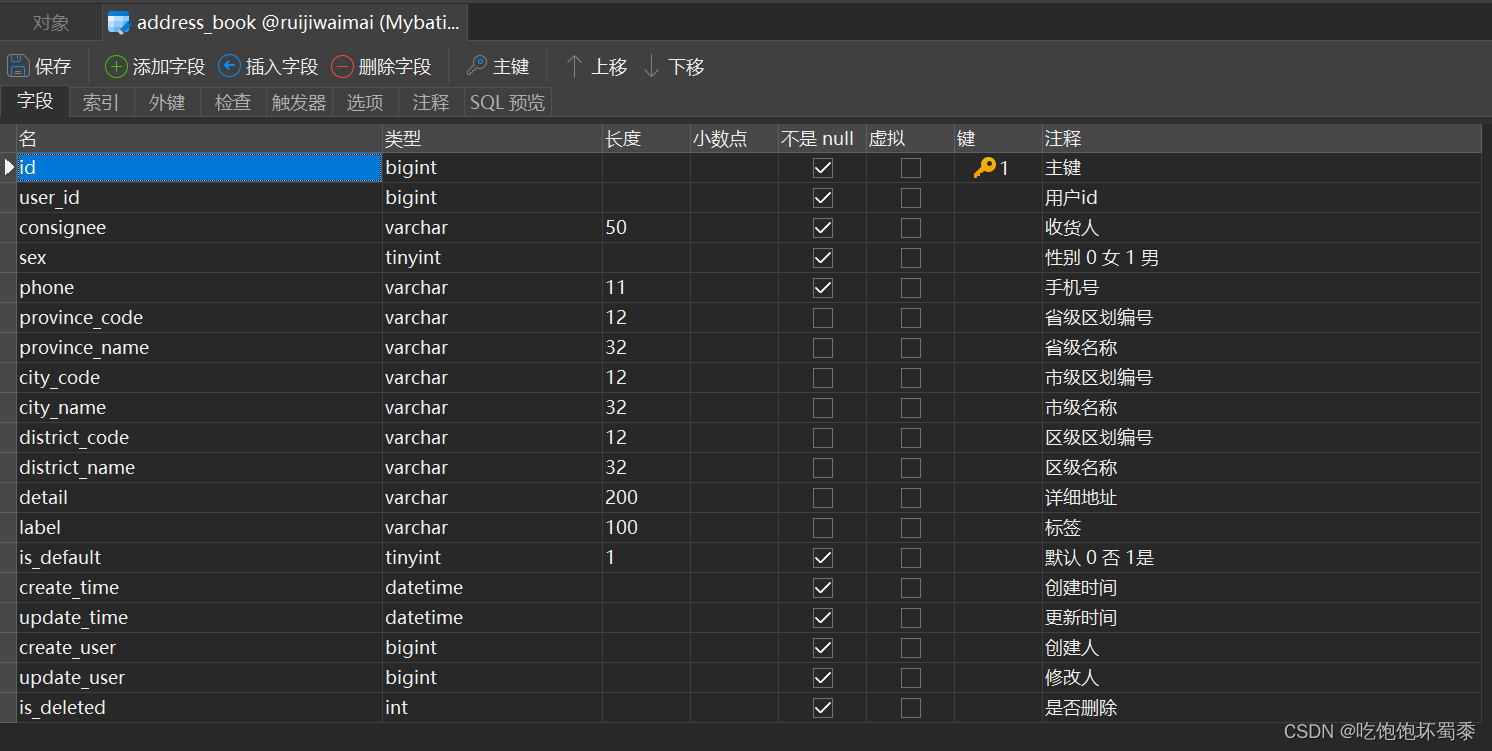Select the district_code field name cell
1492x751 pixels.
[x=199, y=438]
